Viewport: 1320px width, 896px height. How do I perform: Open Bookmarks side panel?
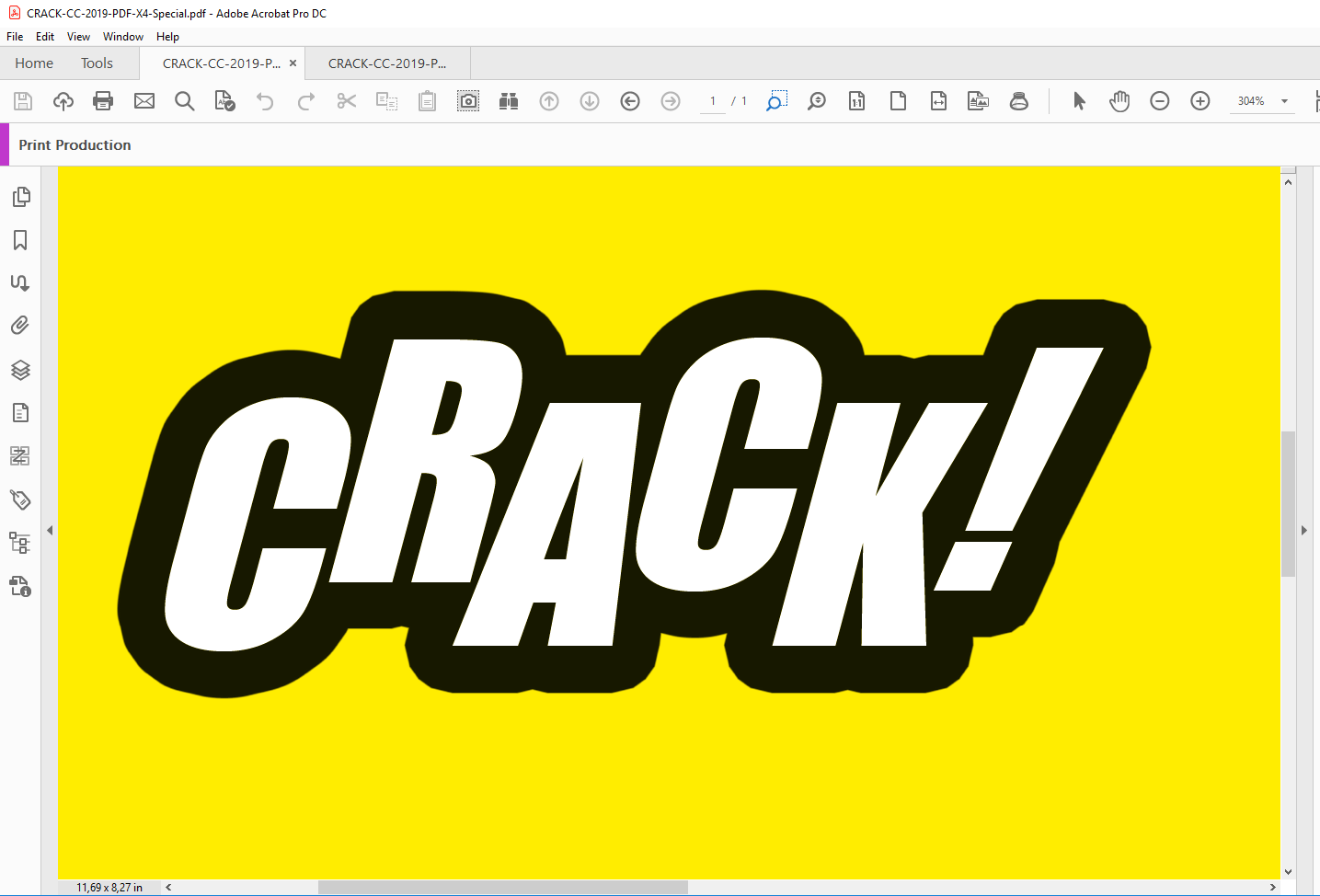(20, 240)
